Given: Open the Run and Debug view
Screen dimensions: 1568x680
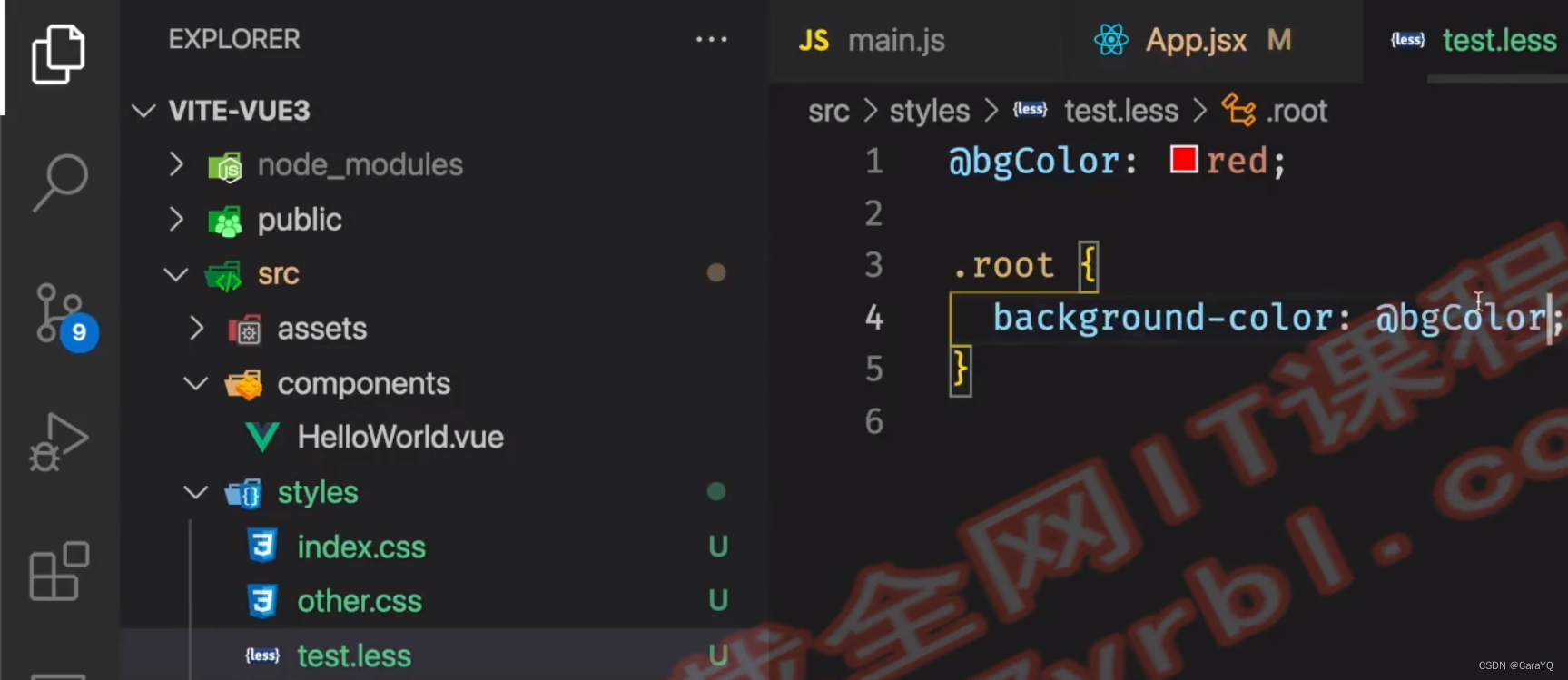Looking at the screenshot, I should 59,442.
